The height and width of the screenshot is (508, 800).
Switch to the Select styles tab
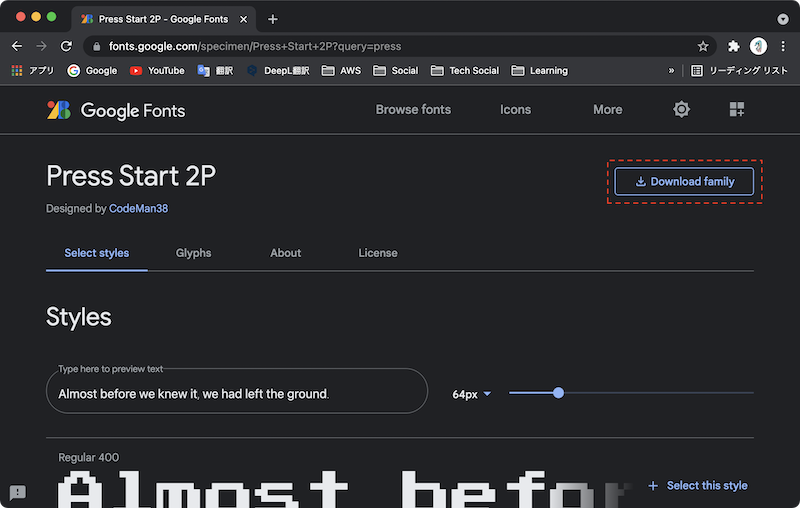(96, 253)
